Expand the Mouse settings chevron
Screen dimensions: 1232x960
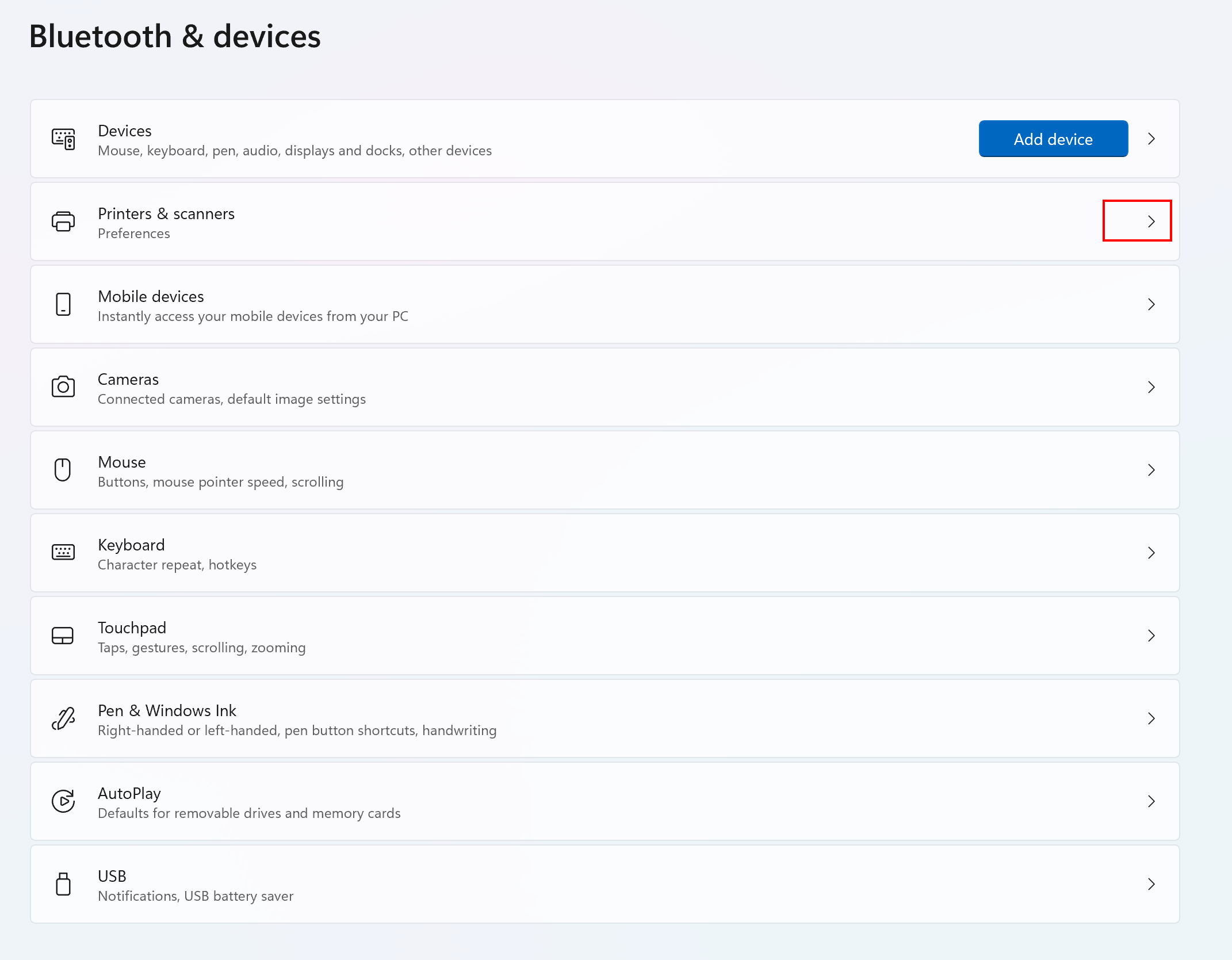click(1151, 470)
